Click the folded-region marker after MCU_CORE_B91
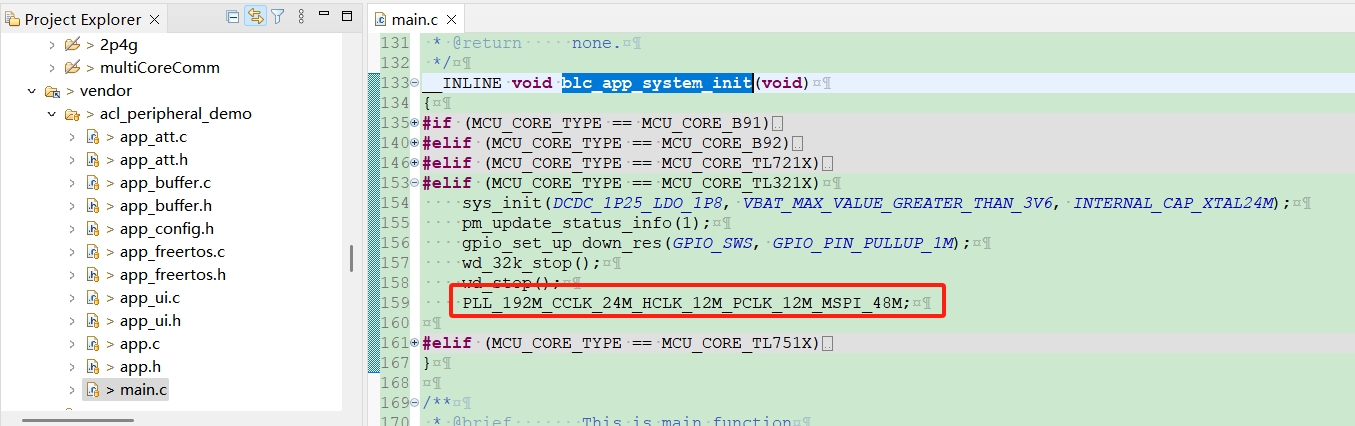Viewport: 1355px width, 426px height. 777,123
